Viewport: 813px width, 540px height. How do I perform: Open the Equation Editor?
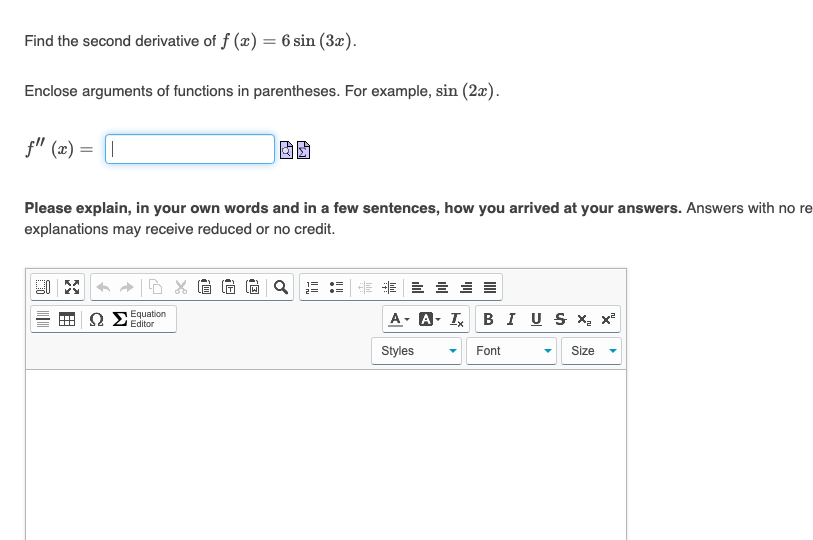pos(141,319)
